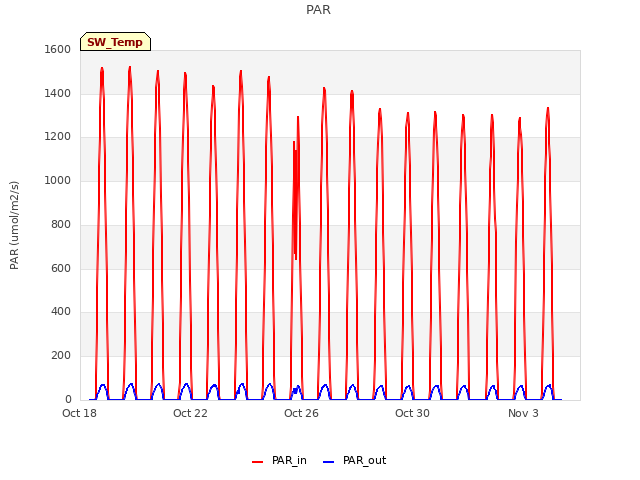
Task: Click the 1200 y-axis tick label
Action: pyautogui.click(x=58, y=137)
